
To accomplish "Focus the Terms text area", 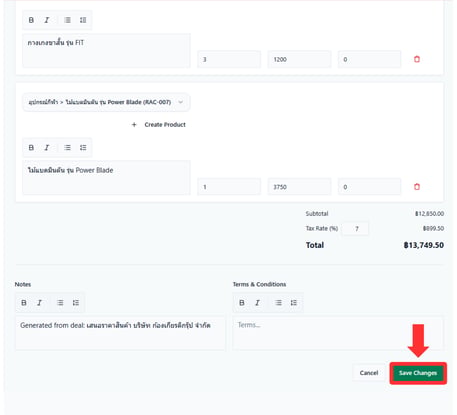I will tap(338, 333).
